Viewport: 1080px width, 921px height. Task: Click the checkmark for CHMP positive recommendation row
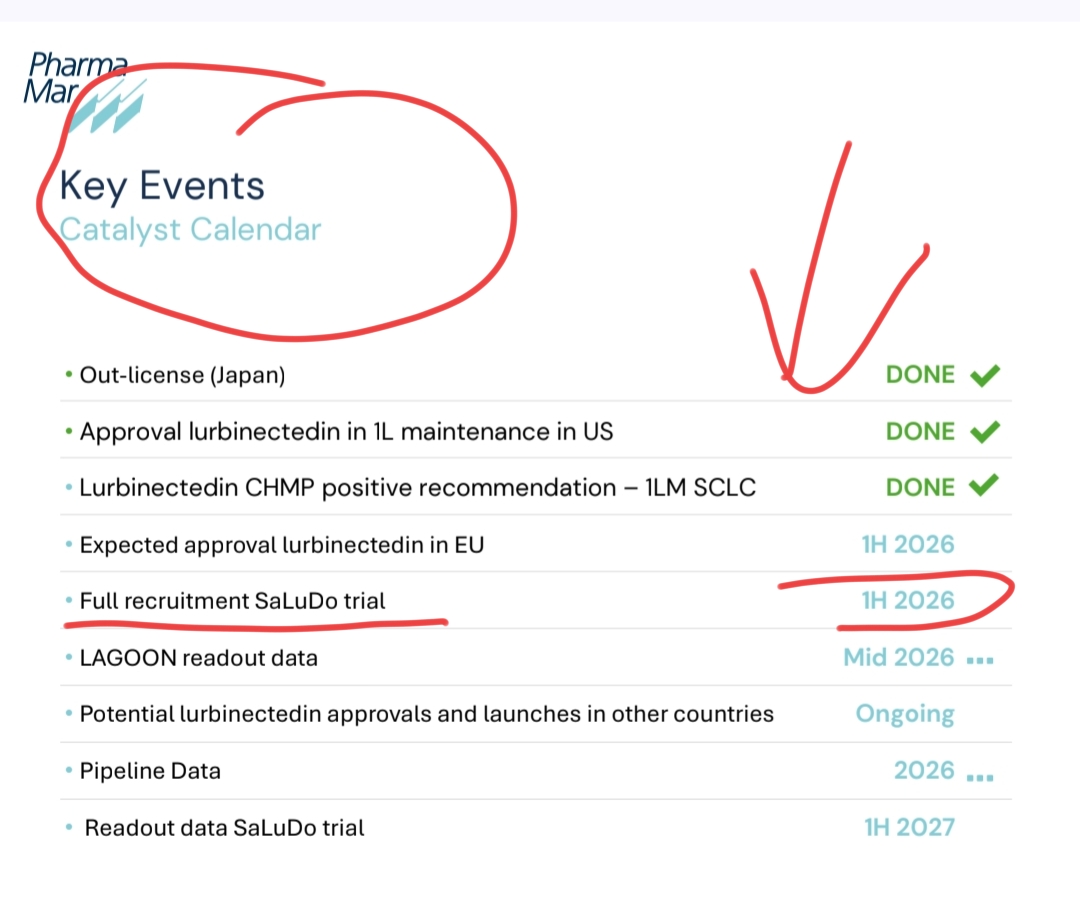(984, 486)
